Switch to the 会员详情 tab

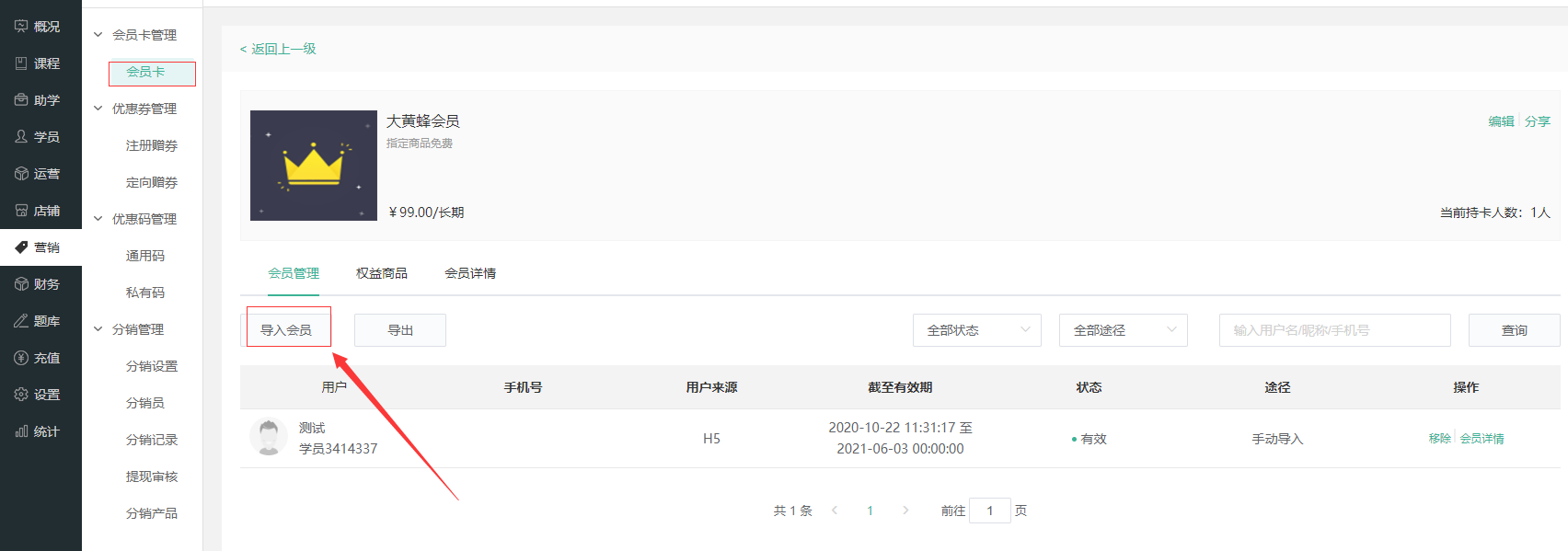pos(470,273)
